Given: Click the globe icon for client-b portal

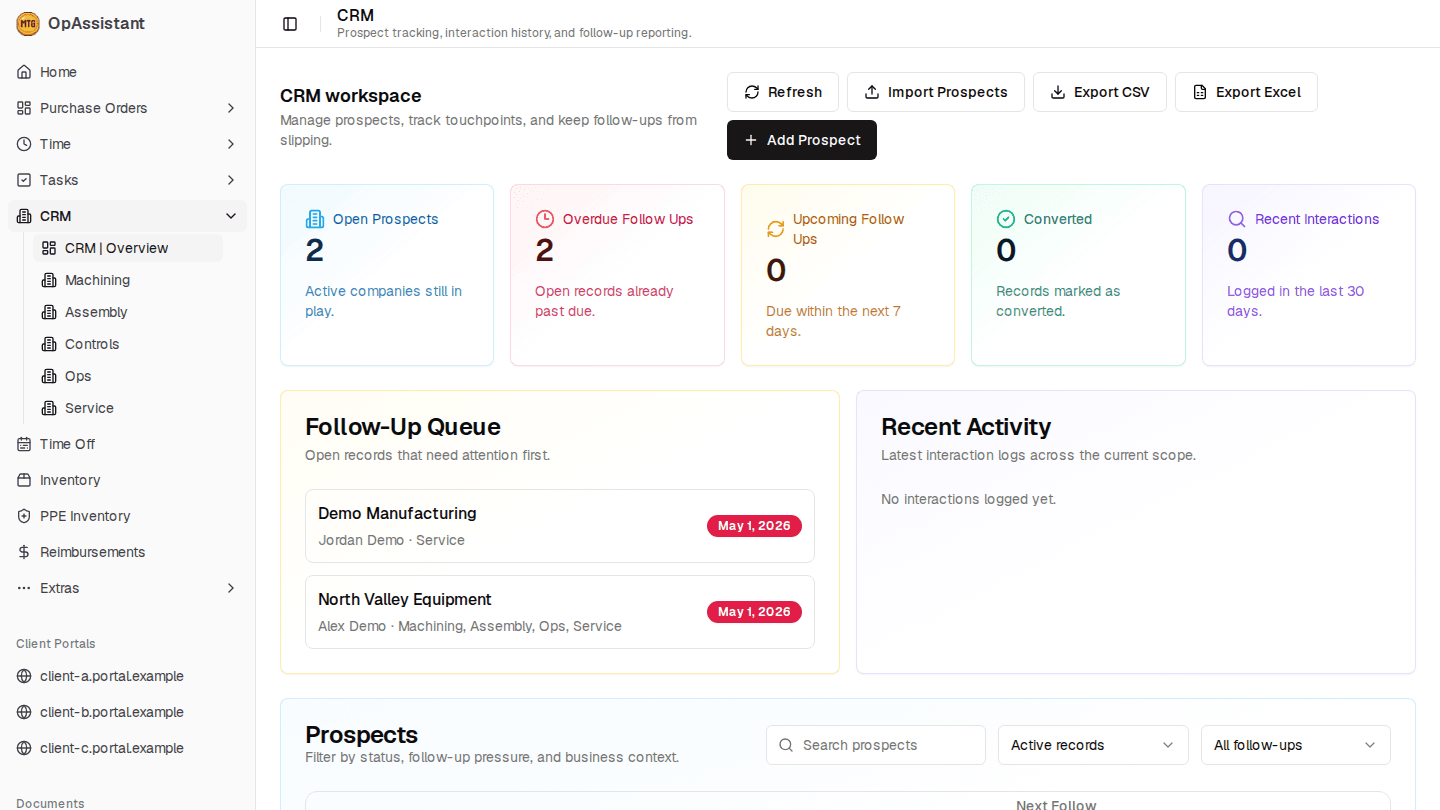Looking at the screenshot, I should [x=24, y=712].
